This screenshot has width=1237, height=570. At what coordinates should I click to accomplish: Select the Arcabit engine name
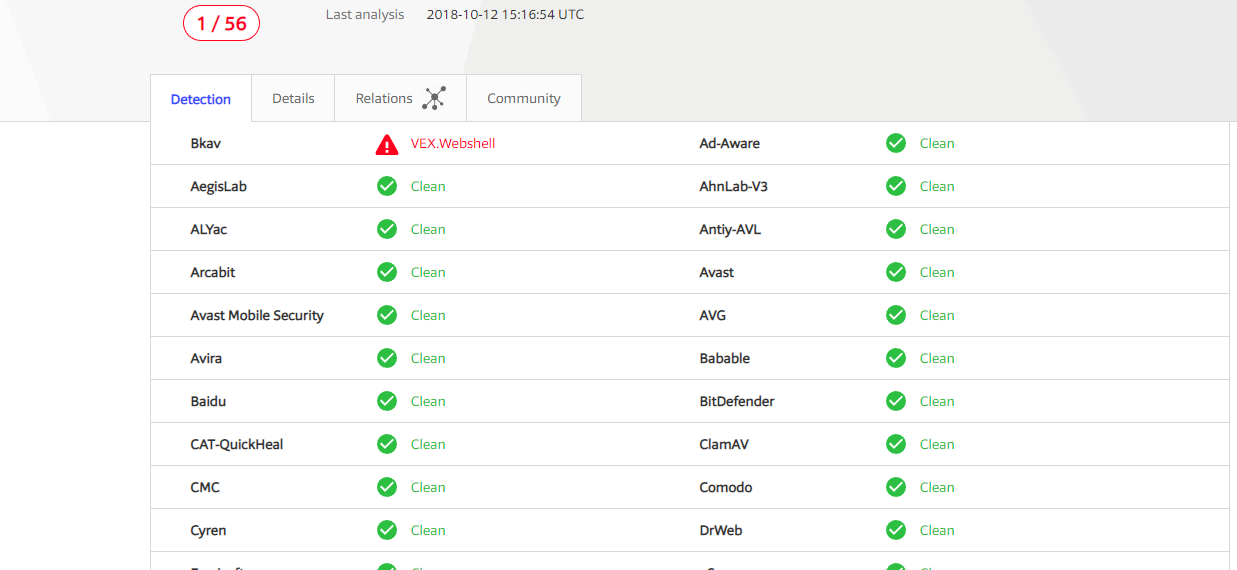(x=213, y=272)
